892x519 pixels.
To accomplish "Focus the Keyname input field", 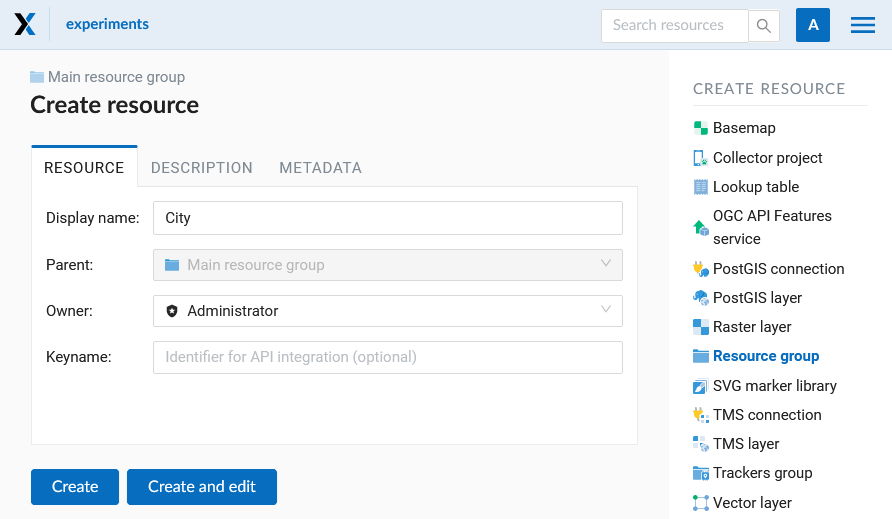I will pos(387,357).
